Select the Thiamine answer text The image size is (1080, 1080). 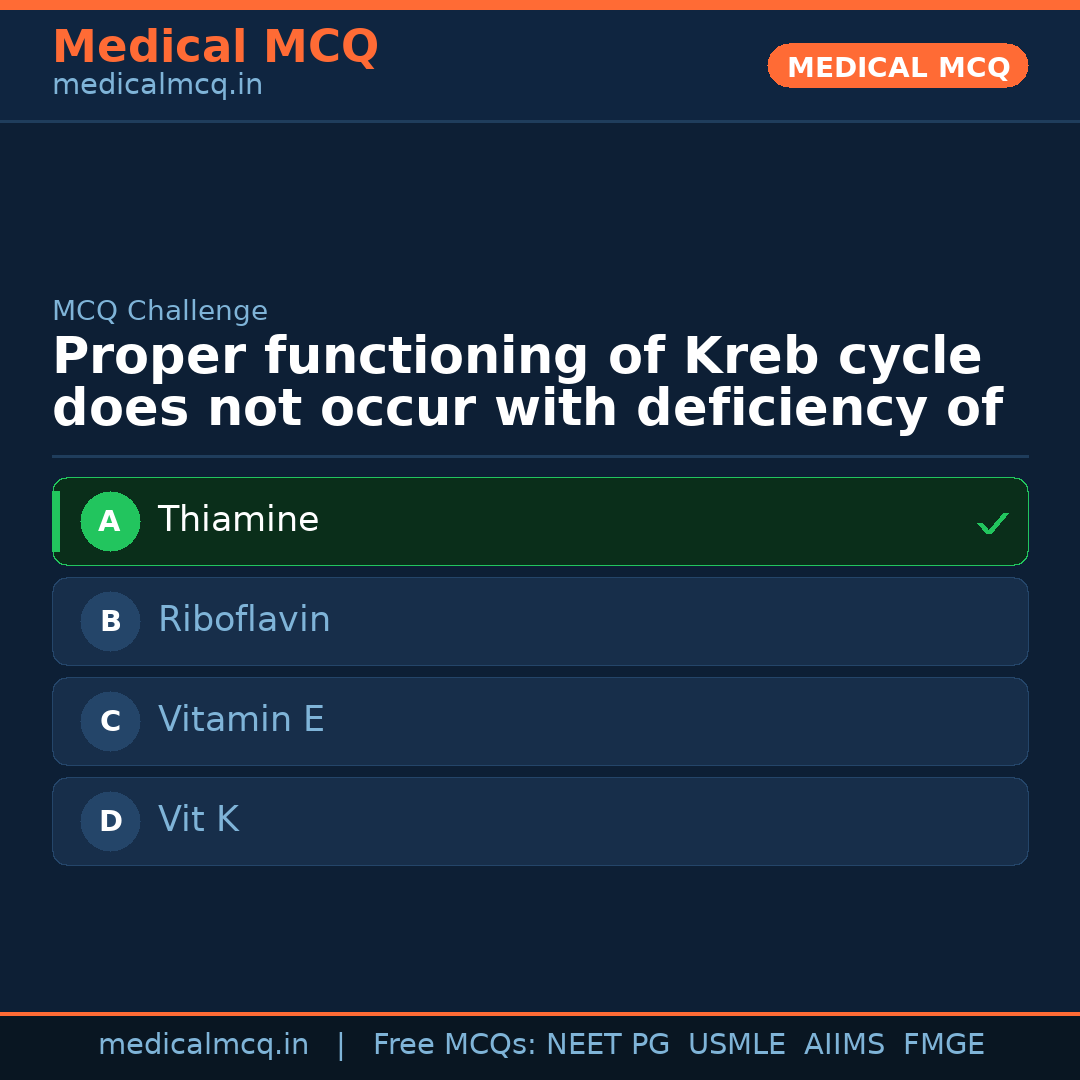pyautogui.click(x=238, y=520)
